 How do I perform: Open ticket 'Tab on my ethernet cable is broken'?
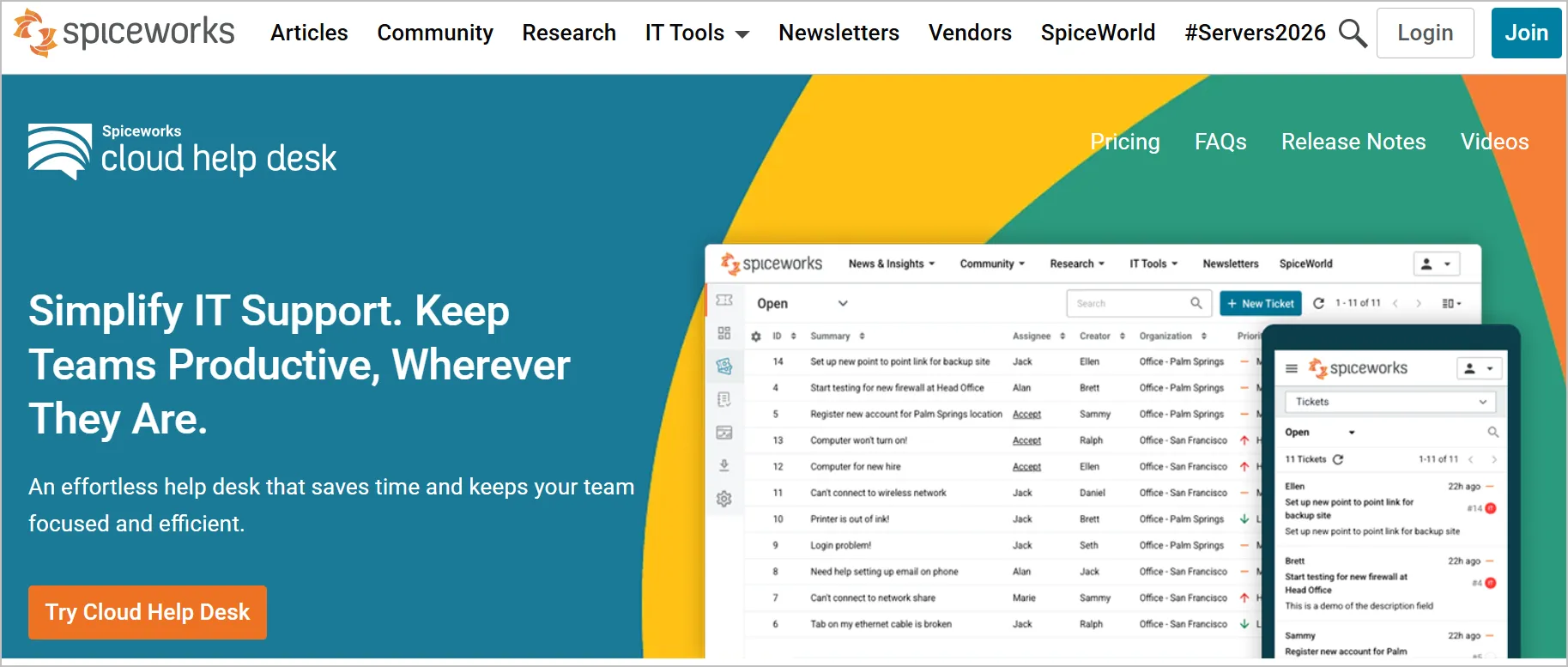(x=881, y=624)
